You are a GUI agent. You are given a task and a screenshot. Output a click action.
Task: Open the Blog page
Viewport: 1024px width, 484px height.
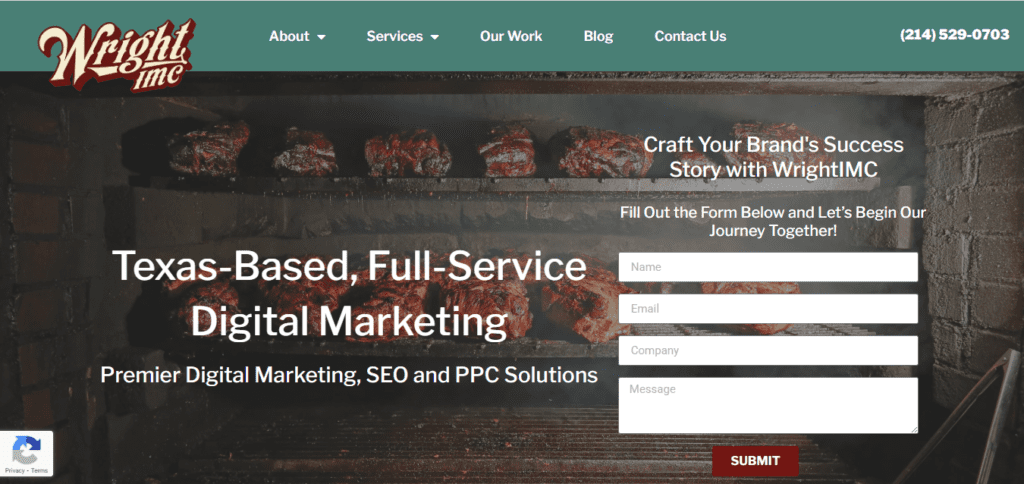[x=598, y=37]
